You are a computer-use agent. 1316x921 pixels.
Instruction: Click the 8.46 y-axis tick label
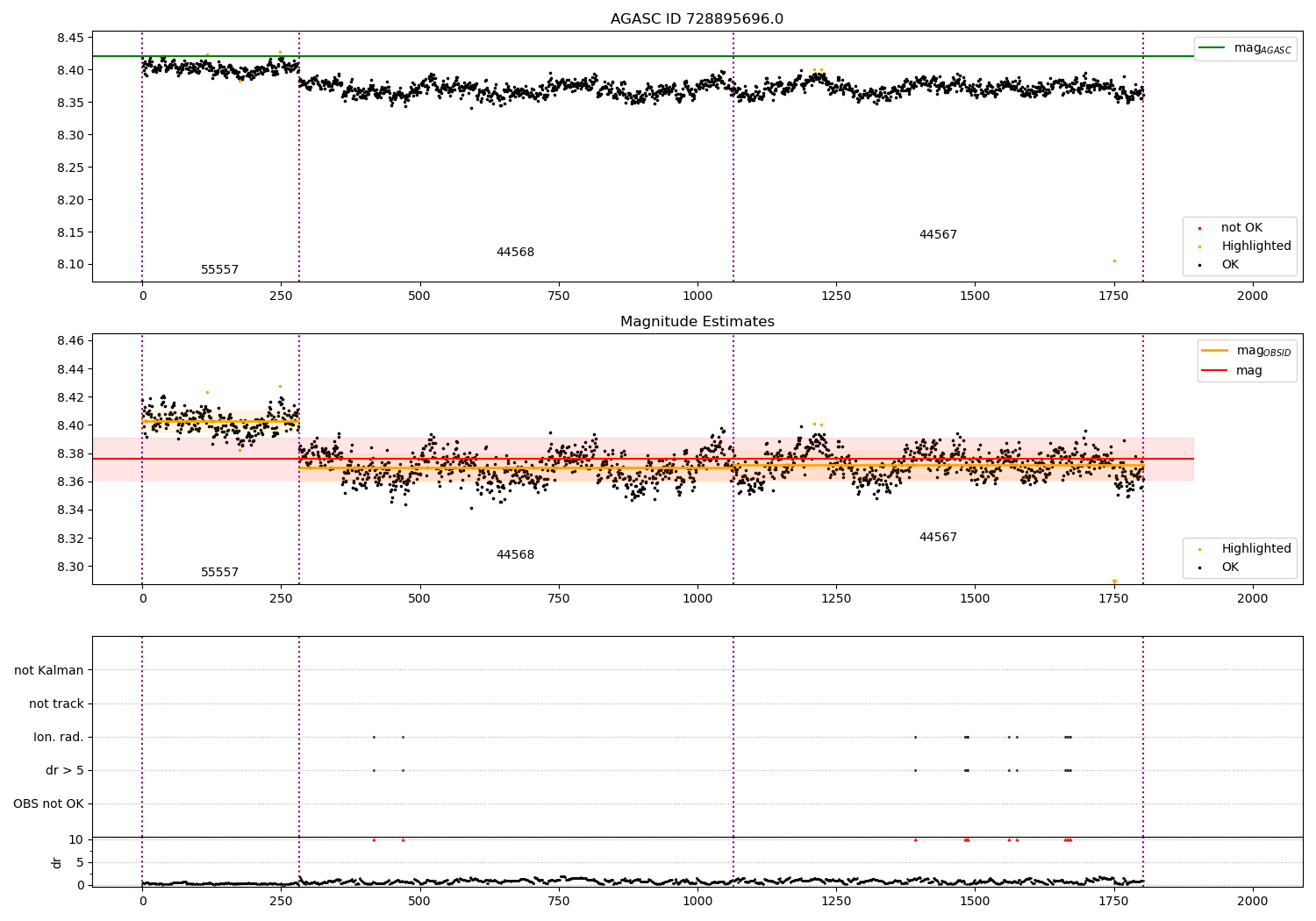coord(72,340)
